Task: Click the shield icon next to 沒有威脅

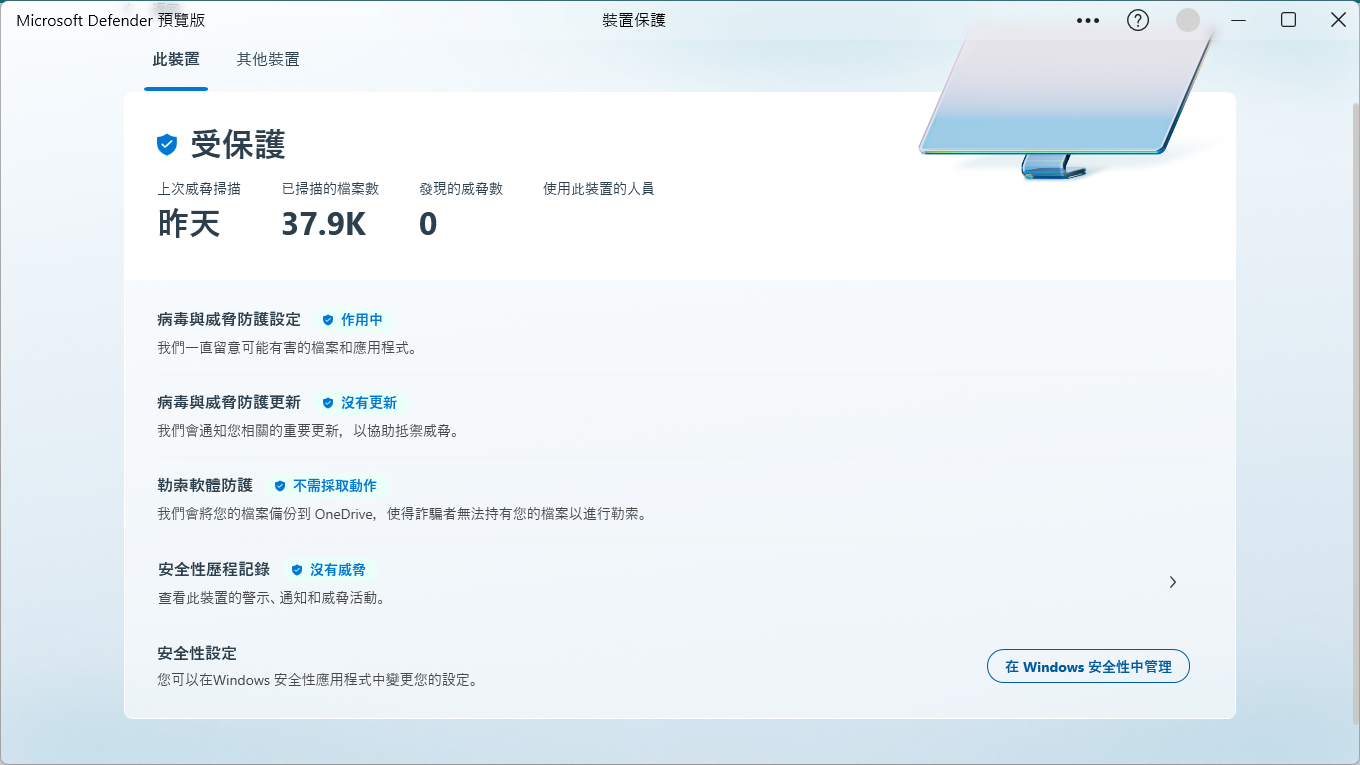Action: click(297, 570)
